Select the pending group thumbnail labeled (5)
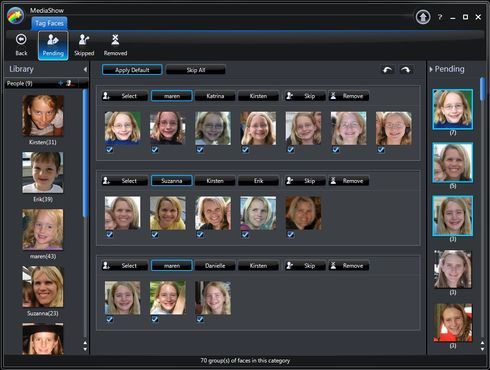 [452, 162]
